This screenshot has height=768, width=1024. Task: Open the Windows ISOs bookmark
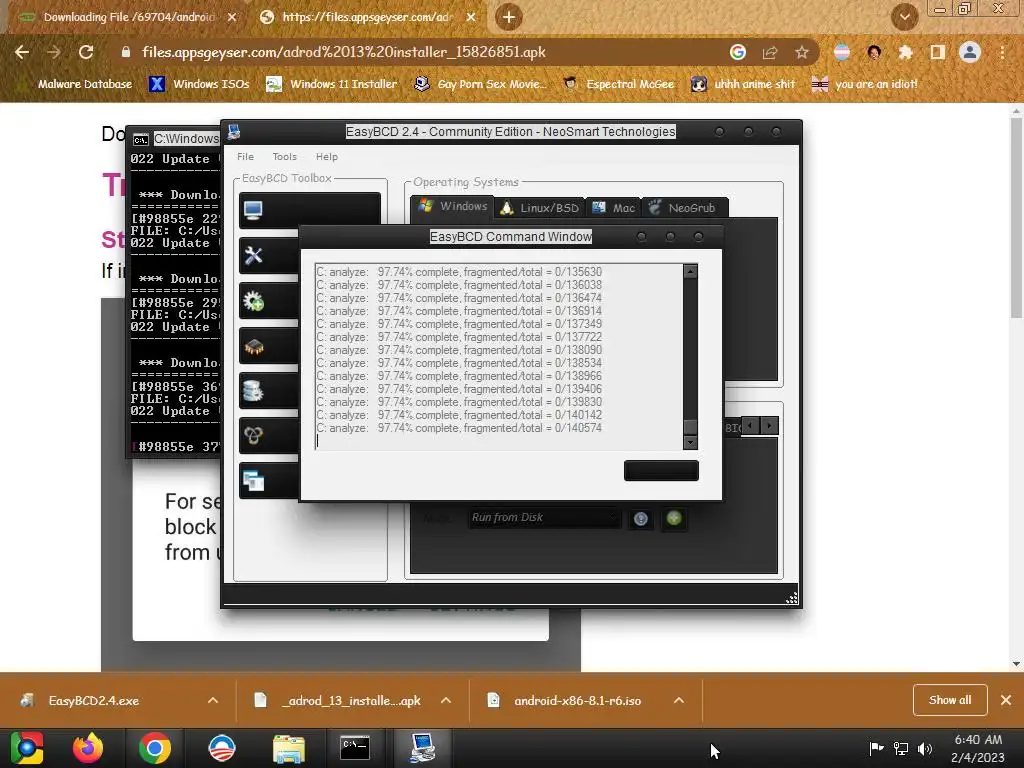point(200,84)
